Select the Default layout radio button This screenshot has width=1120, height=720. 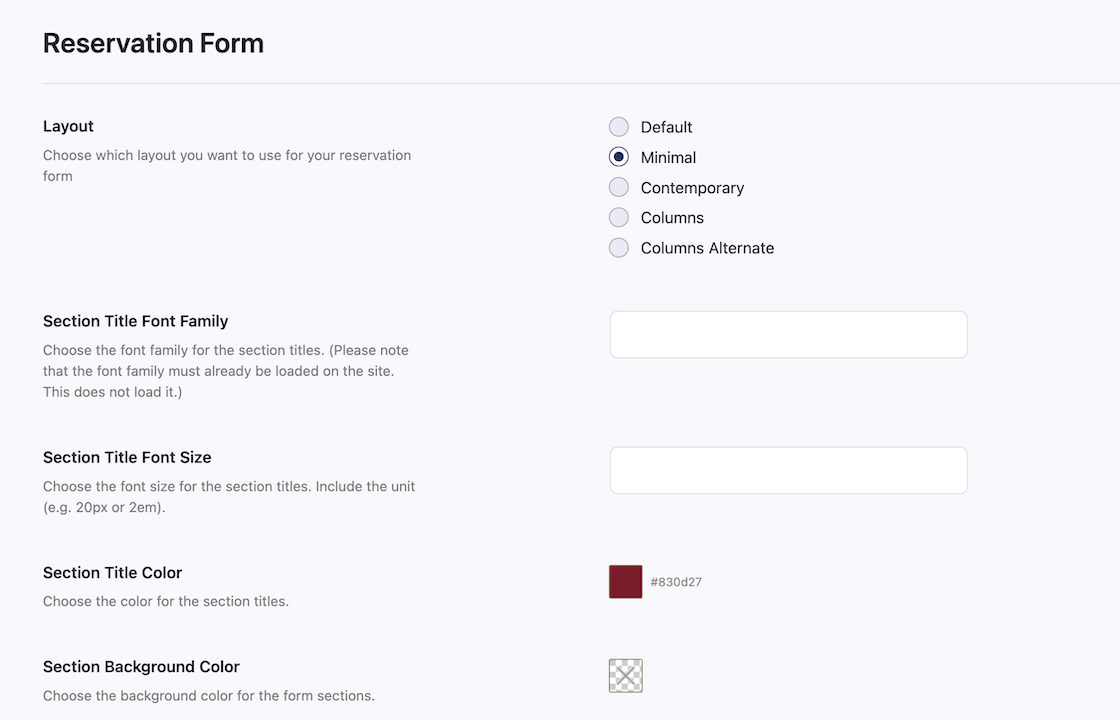point(619,127)
